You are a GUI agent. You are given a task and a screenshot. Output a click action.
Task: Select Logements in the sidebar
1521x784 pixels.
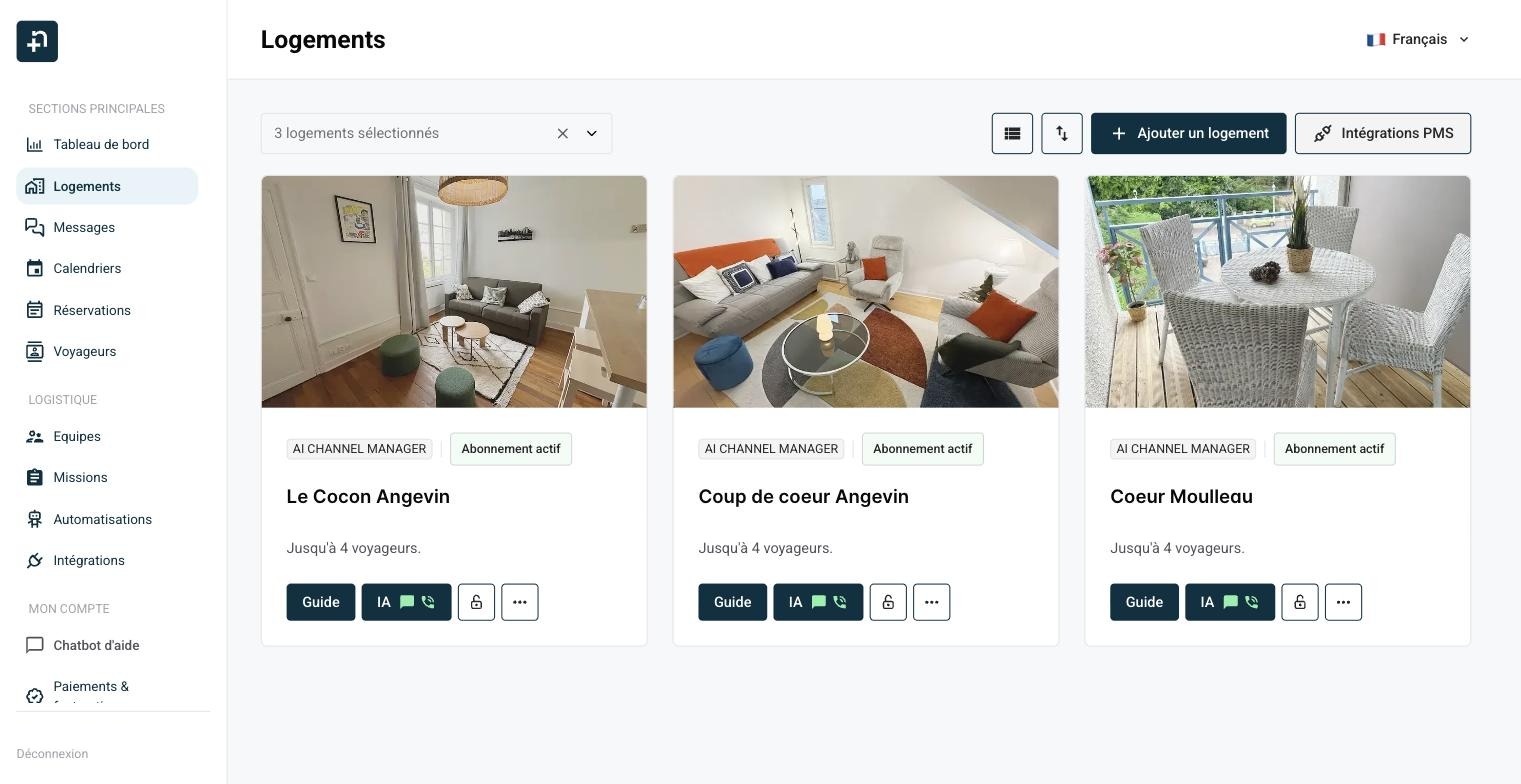(107, 186)
